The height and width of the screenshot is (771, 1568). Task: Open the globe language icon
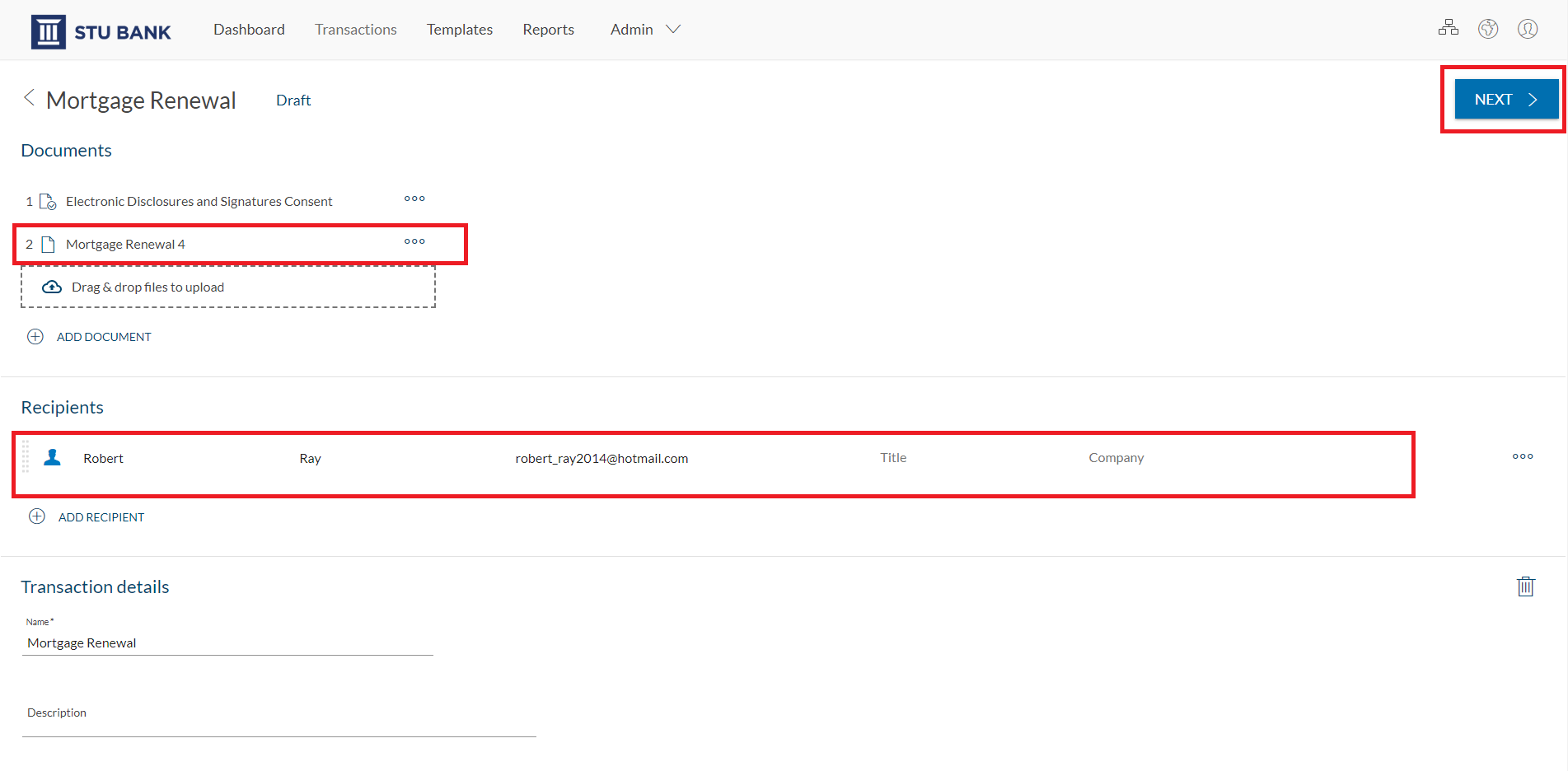pos(1487,29)
